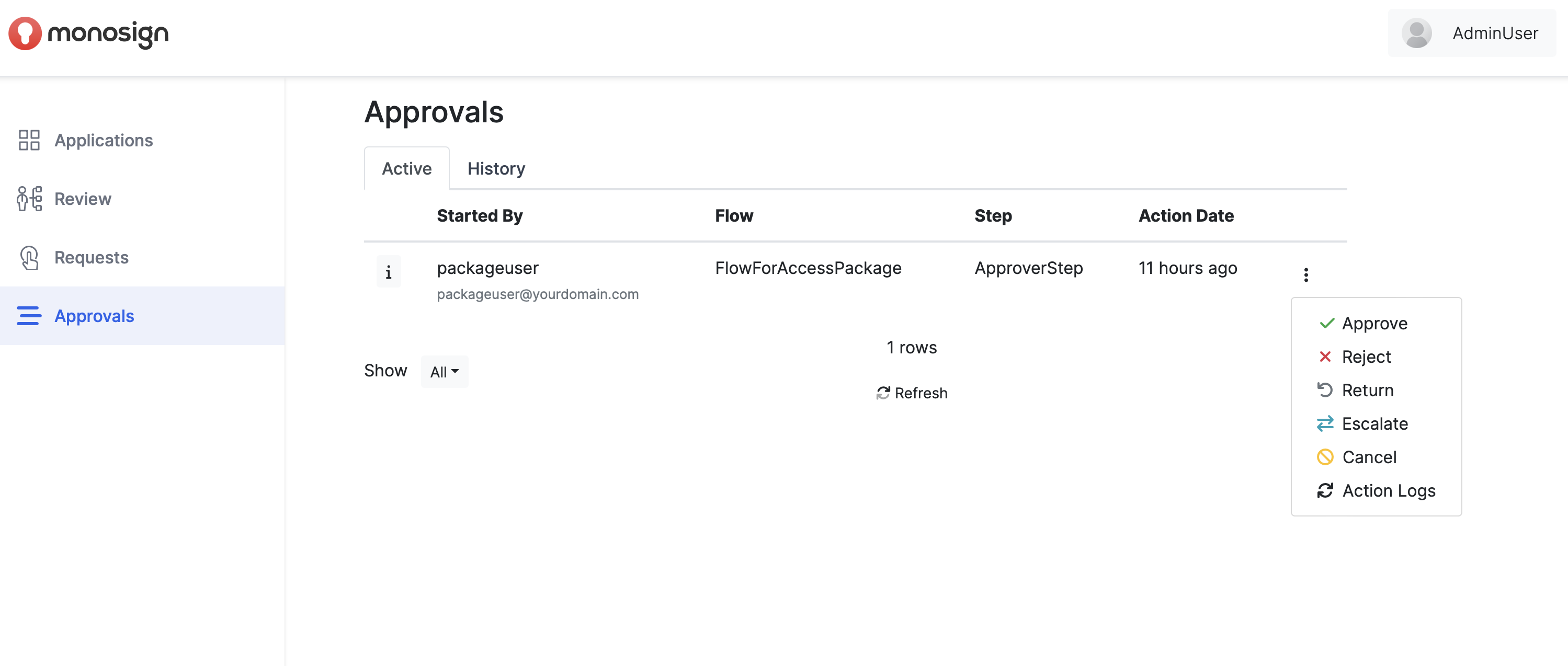1568x666 pixels.
Task: Click the three-dot row actions icon
Action: (1305, 275)
